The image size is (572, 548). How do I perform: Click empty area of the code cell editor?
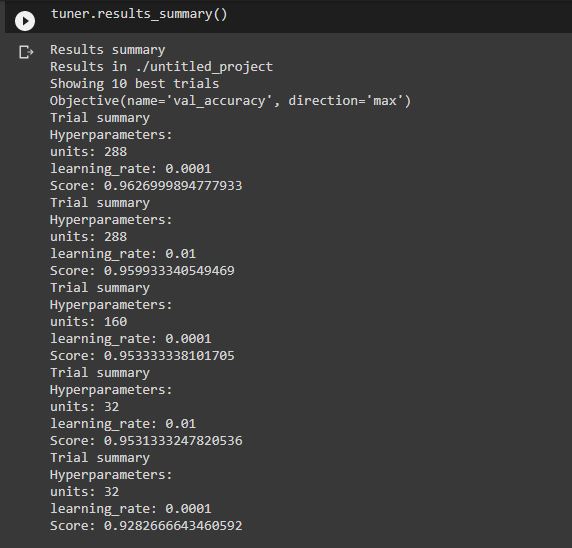(401, 16)
